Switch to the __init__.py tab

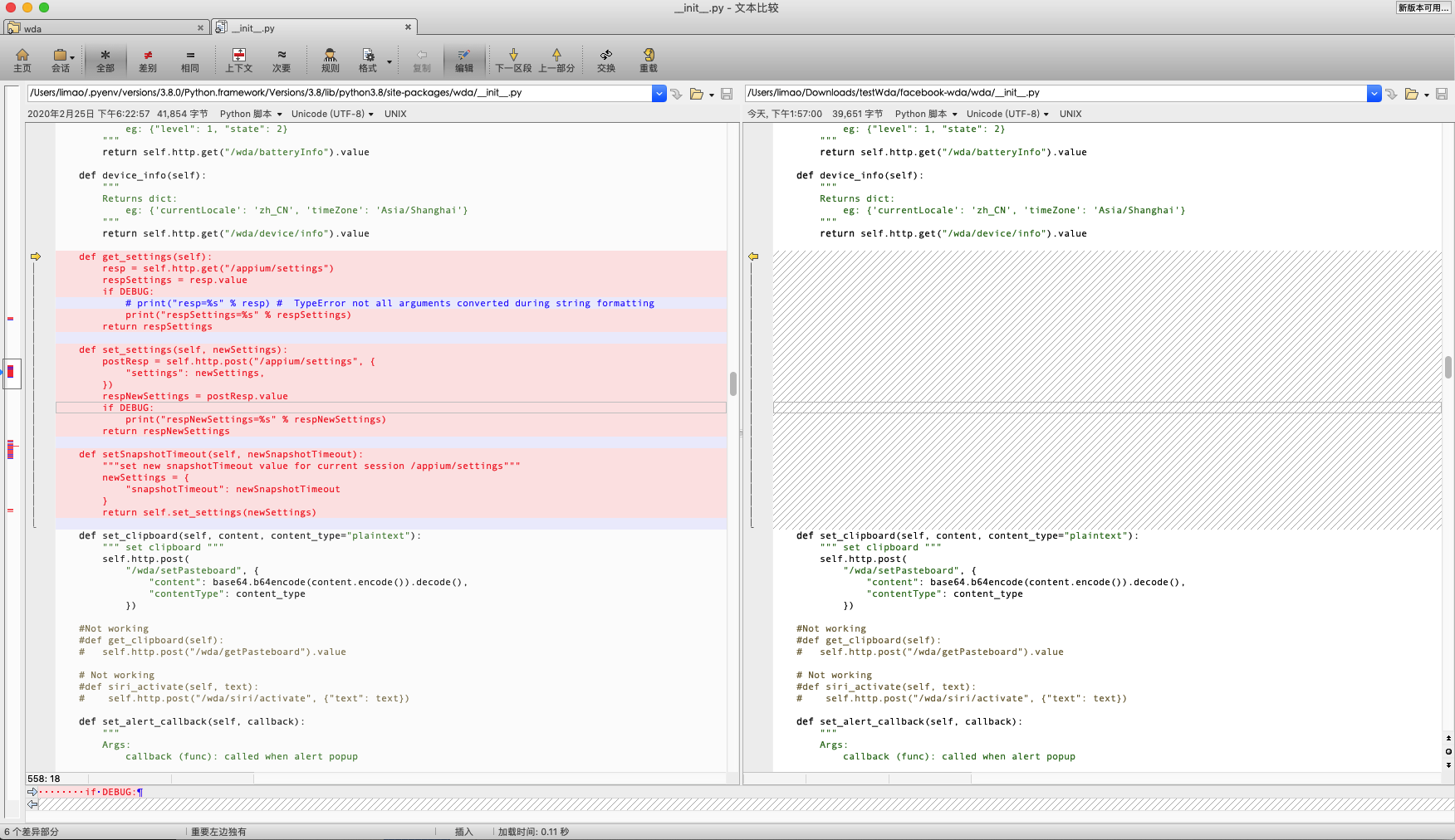click(x=314, y=27)
